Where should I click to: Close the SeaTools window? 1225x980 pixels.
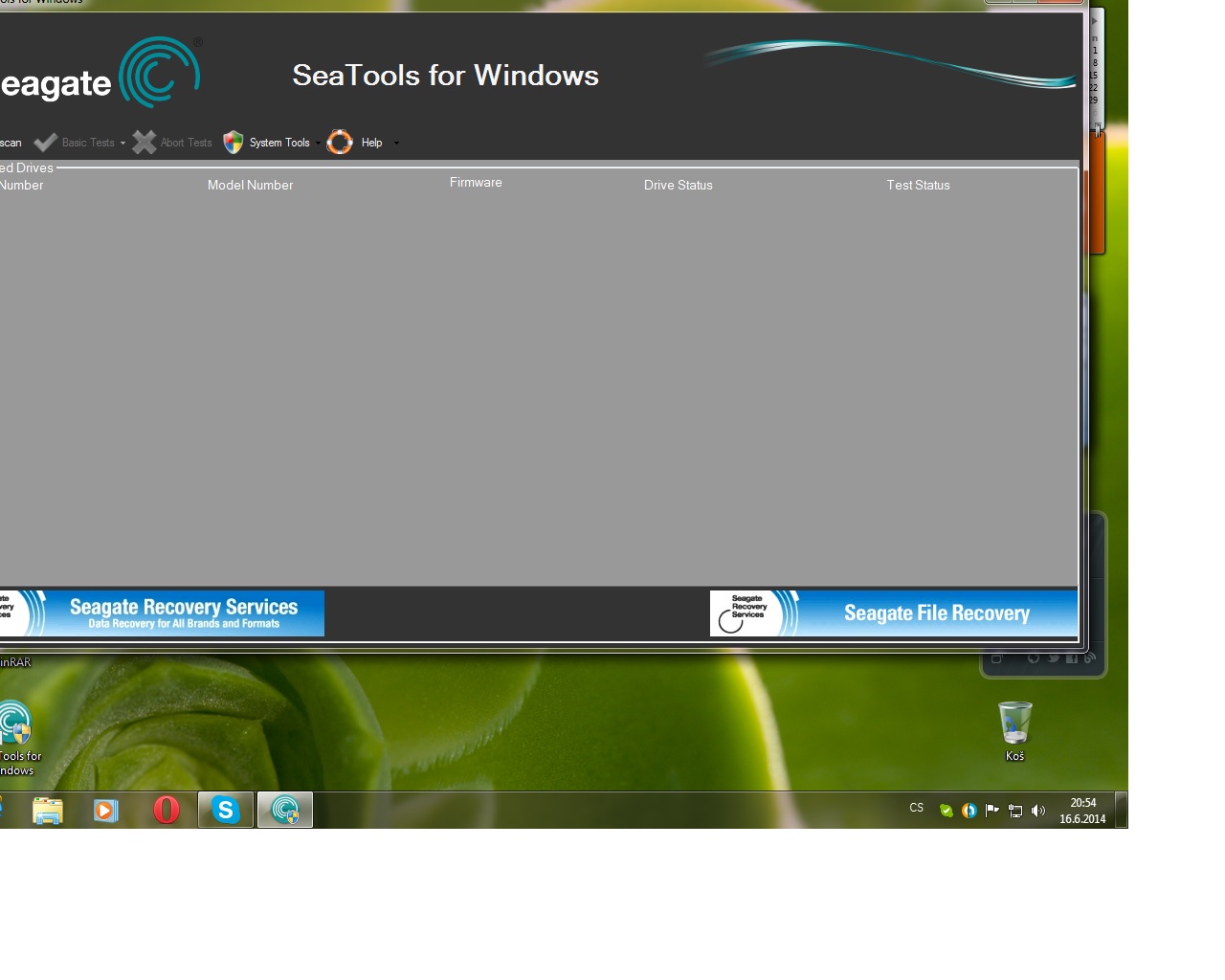(x=1060, y=1)
